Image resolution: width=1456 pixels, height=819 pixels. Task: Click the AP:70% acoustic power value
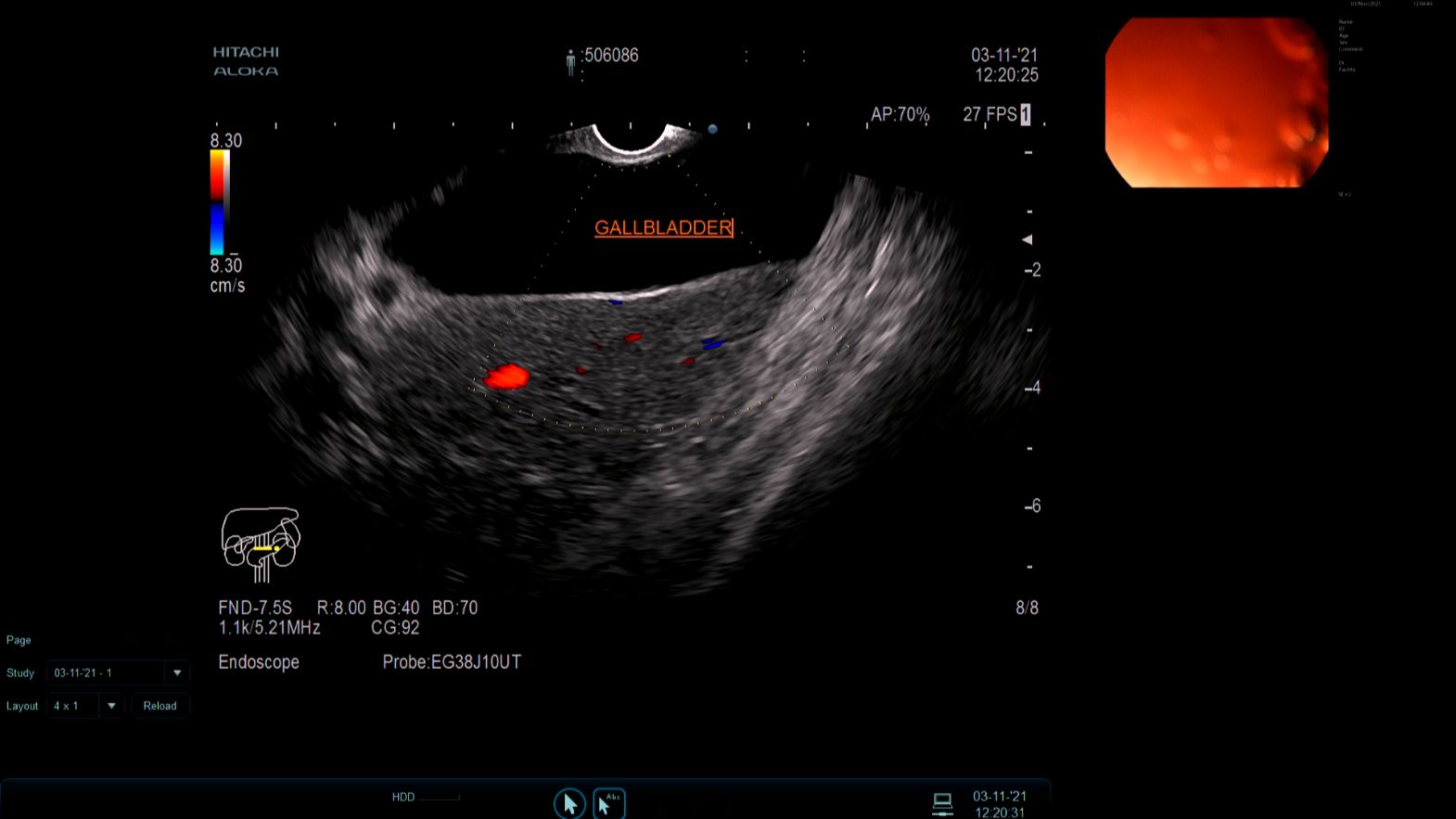click(x=900, y=114)
